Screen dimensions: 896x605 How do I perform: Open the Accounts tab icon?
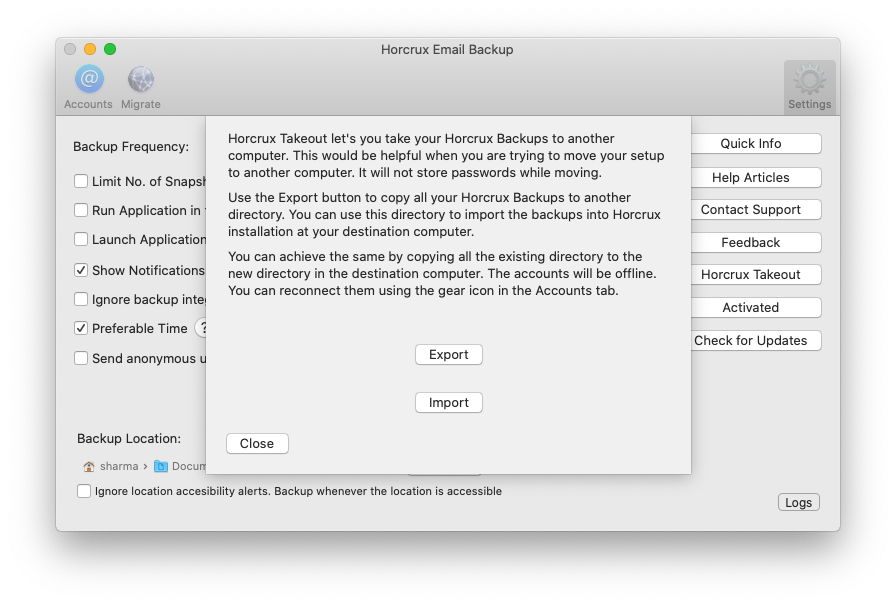[x=89, y=79]
